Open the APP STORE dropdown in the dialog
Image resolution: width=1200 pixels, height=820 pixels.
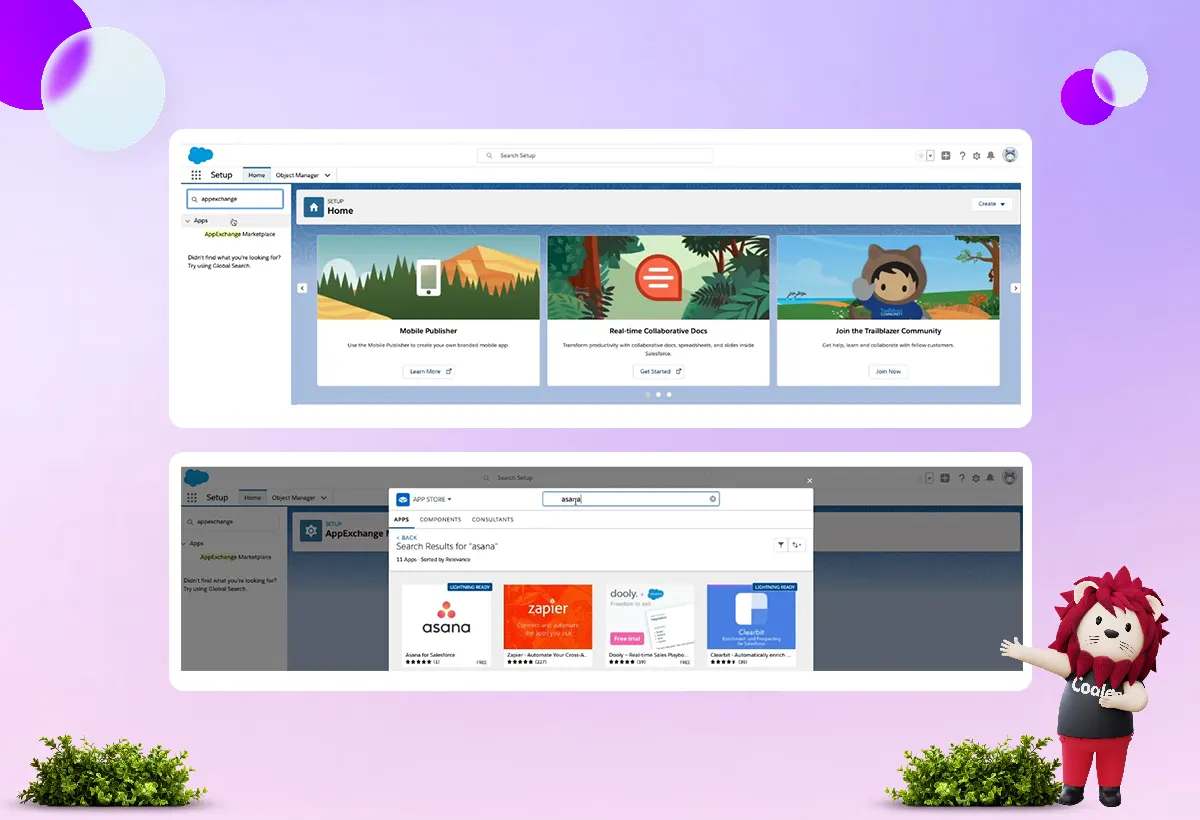pos(432,499)
